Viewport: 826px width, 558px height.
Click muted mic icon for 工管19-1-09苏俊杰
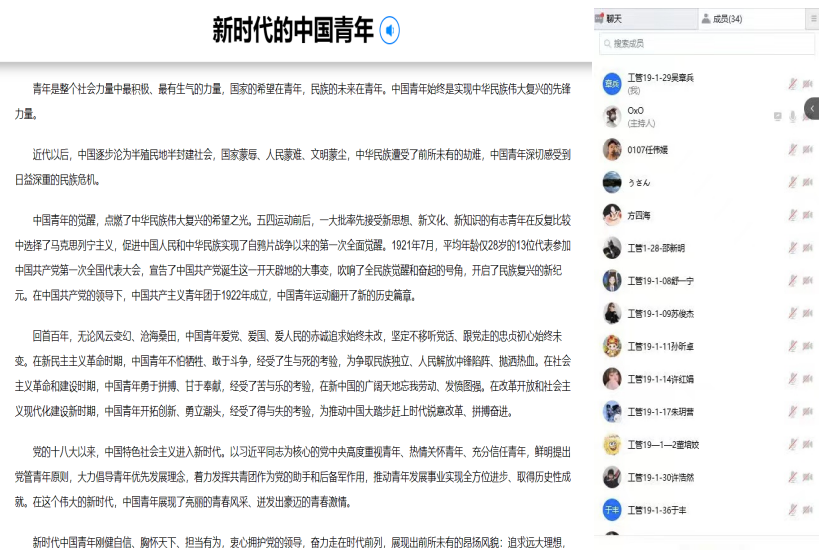pos(792,314)
